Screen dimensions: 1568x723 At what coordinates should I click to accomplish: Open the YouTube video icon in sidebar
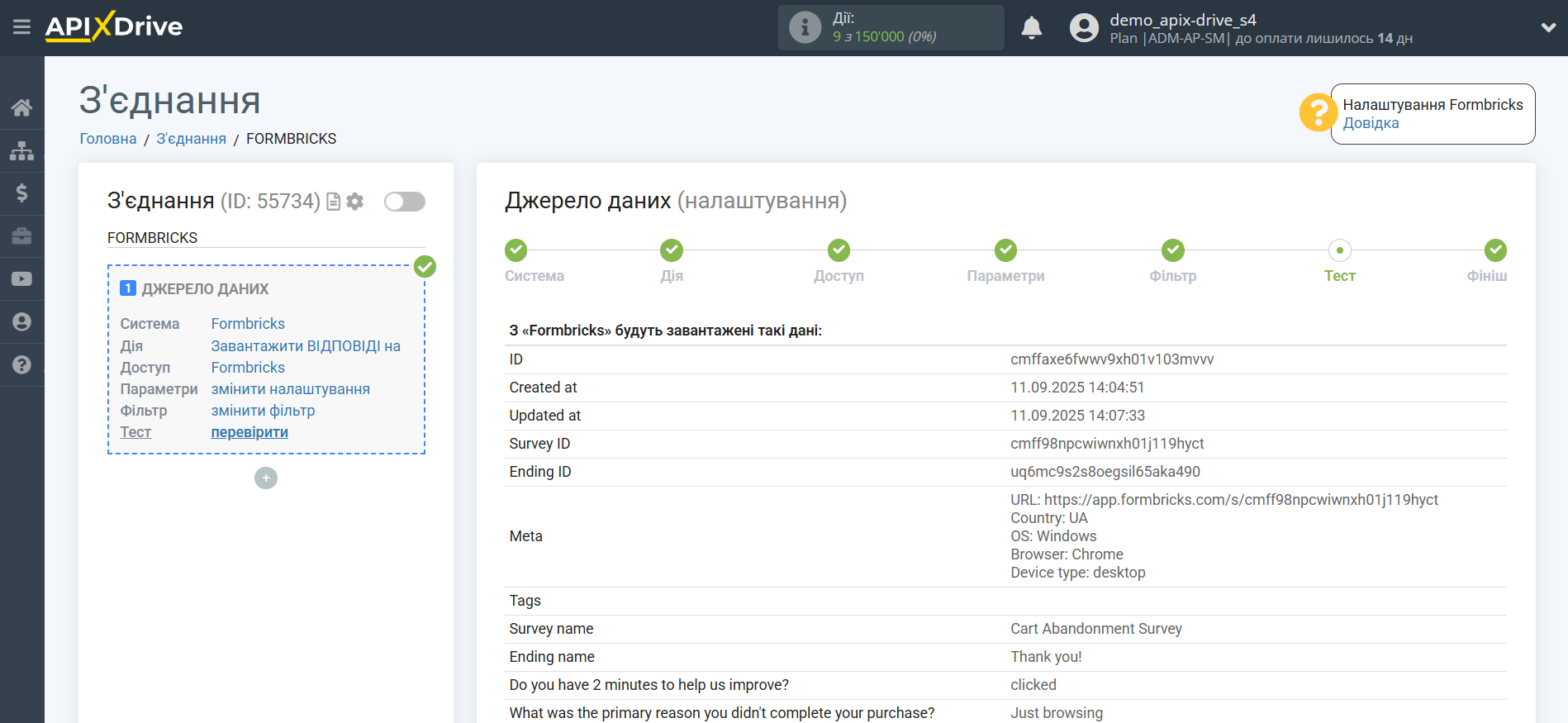pos(22,279)
